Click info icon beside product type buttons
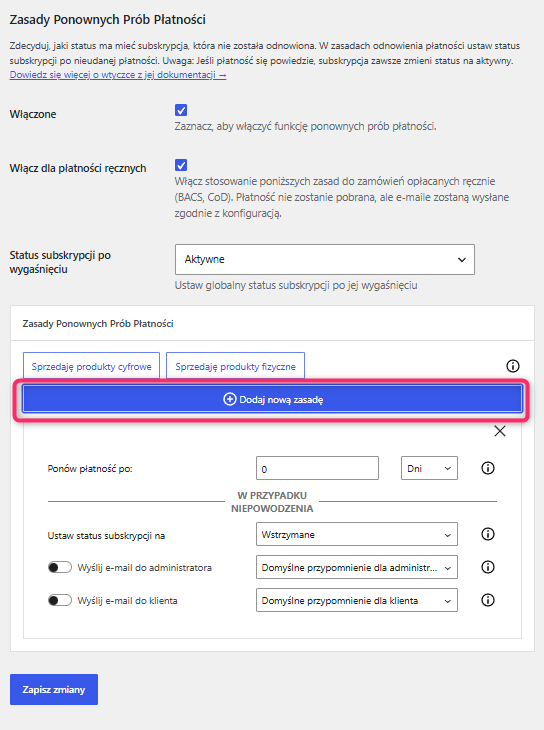Viewport: 544px width, 730px height. pos(513,366)
